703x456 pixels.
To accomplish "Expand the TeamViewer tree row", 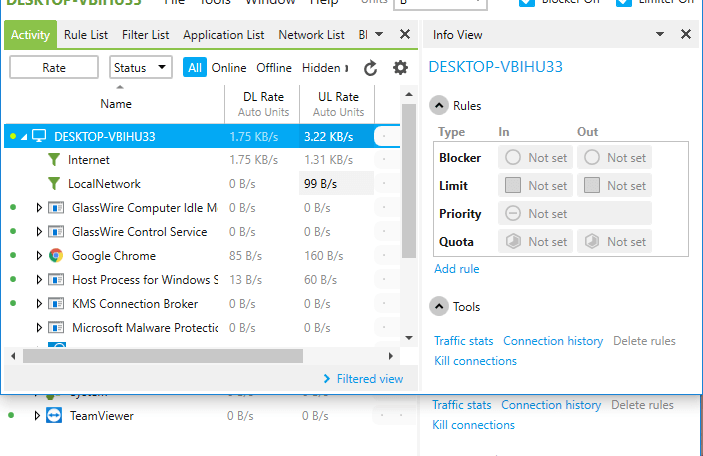I will pos(37,416).
